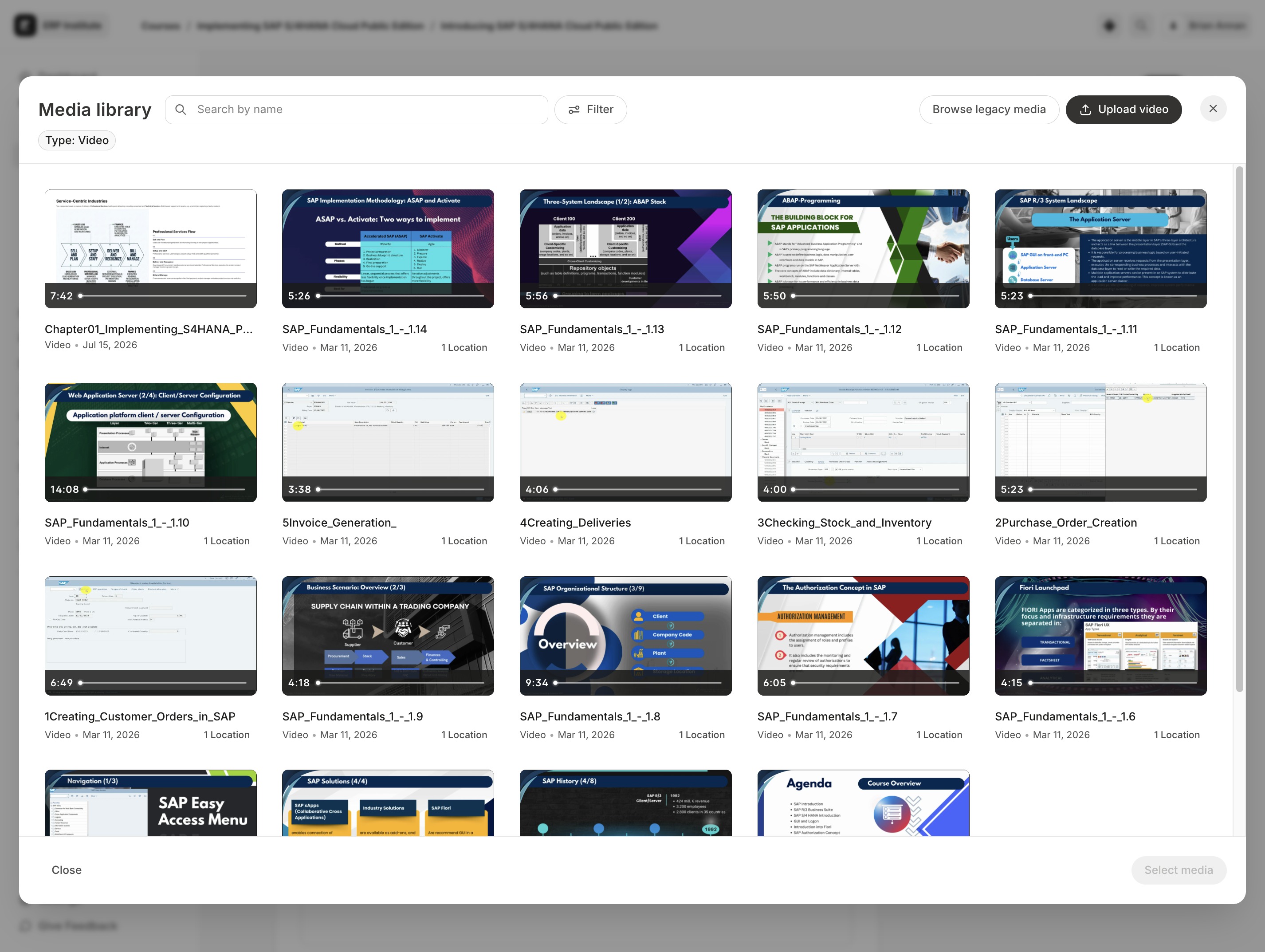The width and height of the screenshot is (1265, 952).
Task: Click the title SAP_Fundamentals_1_-_1.13
Action: [x=592, y=329]
